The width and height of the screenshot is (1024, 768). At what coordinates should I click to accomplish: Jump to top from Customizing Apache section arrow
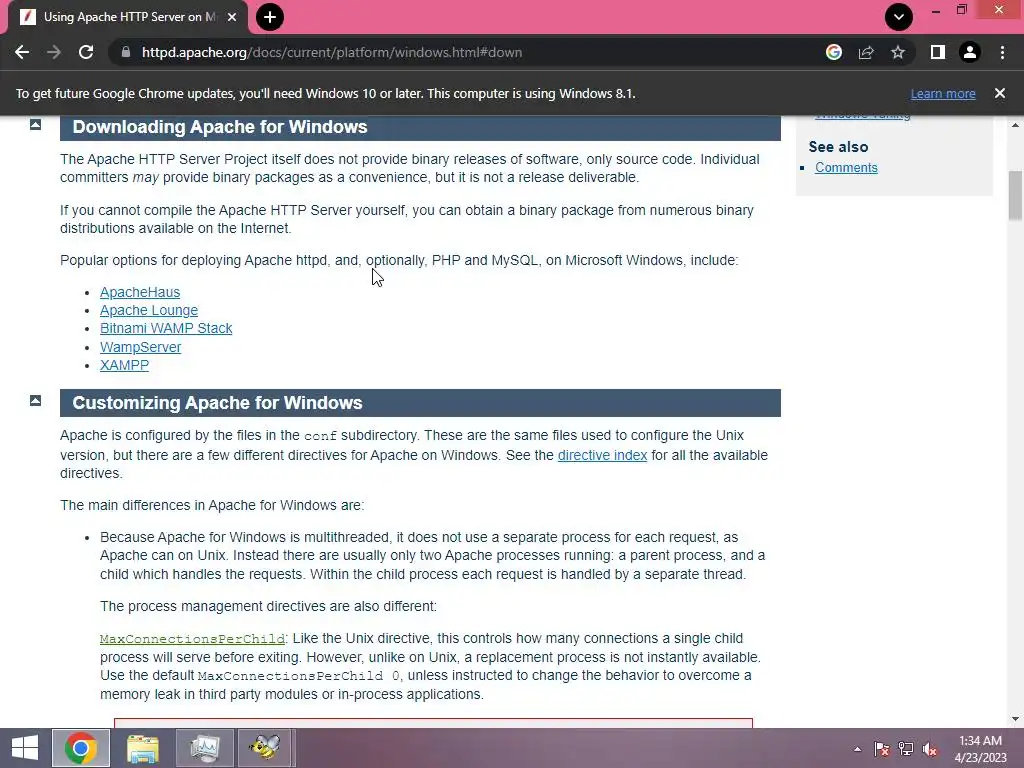(35, 400)
